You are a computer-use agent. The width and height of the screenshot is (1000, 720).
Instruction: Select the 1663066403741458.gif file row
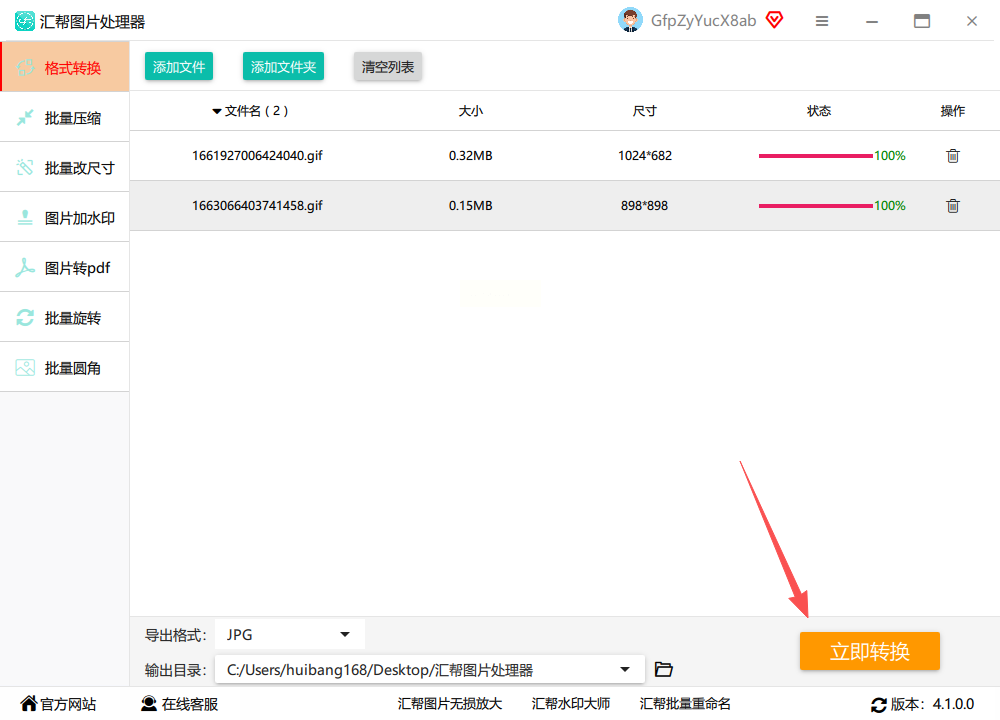(x=565, y=206)
